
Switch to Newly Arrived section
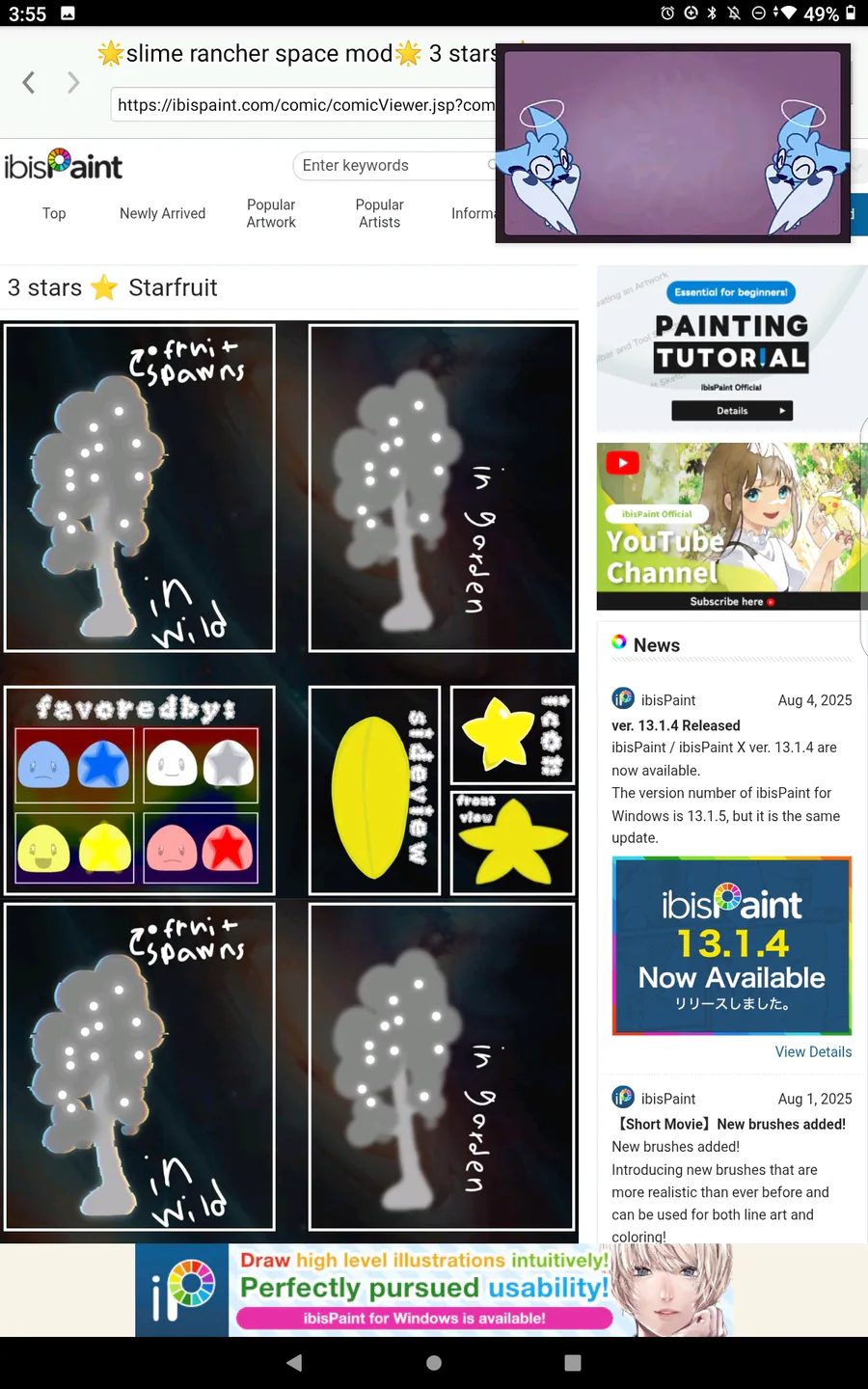[162, 213]
